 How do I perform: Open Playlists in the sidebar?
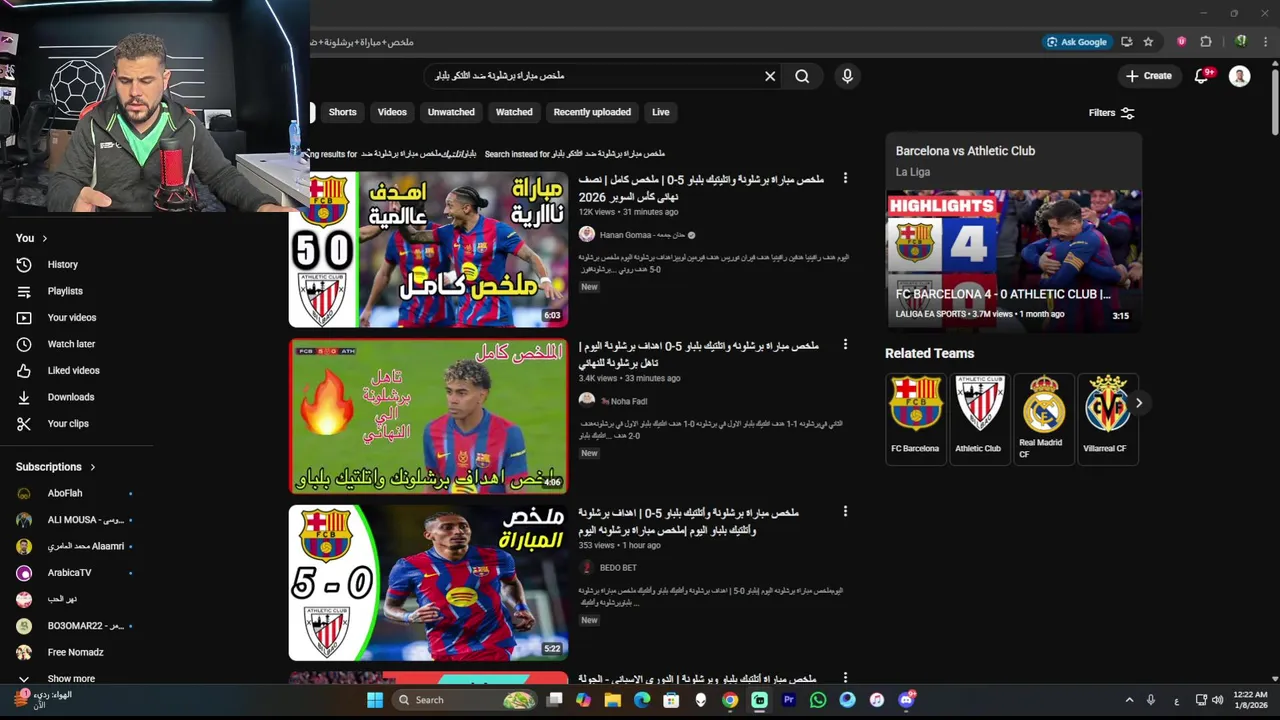click(x=65, y=291)
